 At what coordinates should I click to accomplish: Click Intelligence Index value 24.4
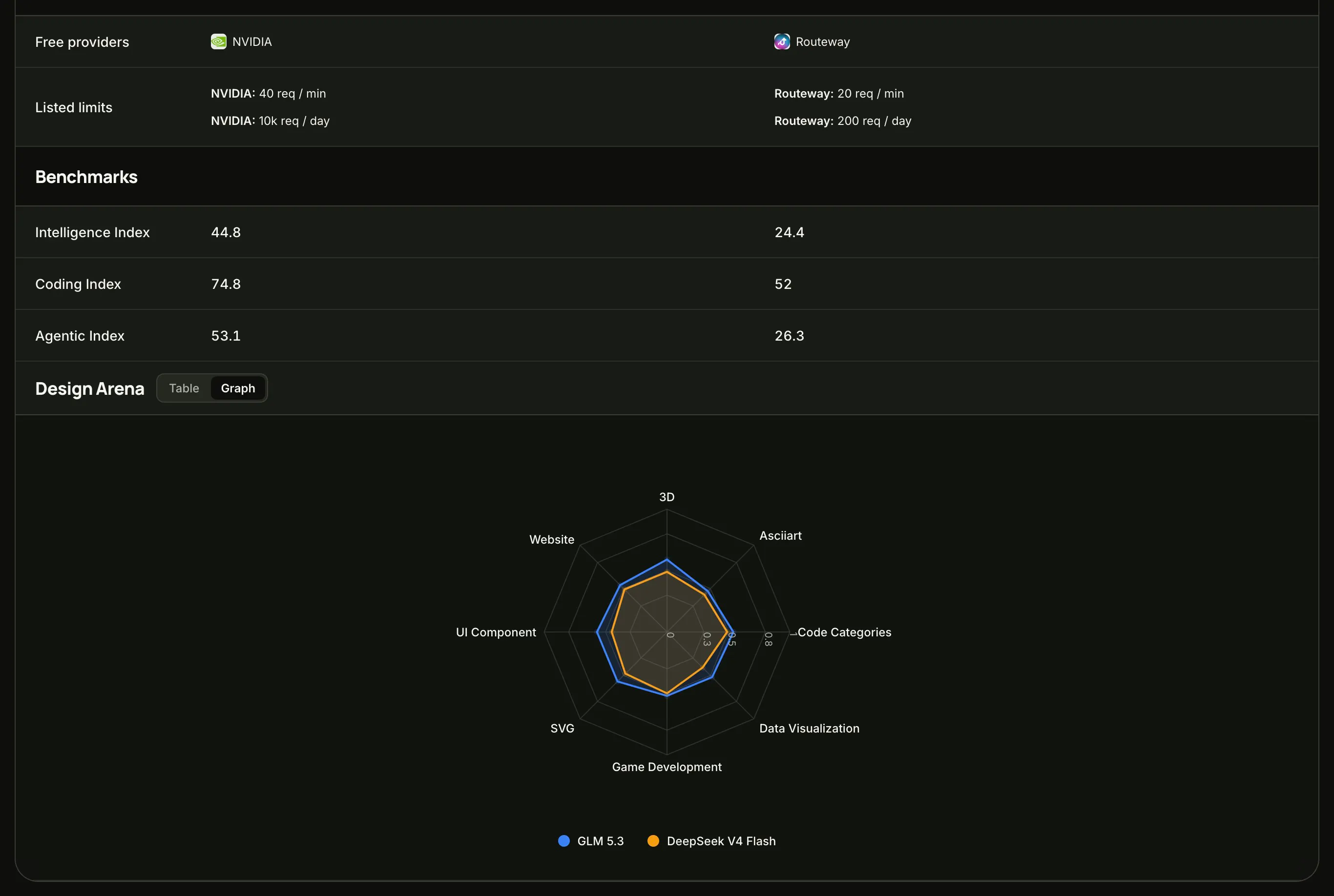tap(789, 233)
